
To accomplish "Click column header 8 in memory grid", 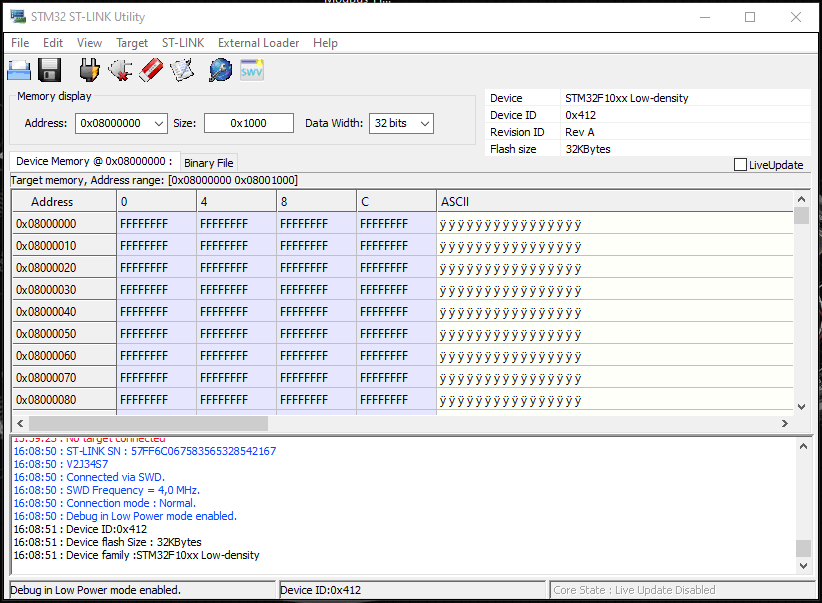I will click(x=316, y=201).
